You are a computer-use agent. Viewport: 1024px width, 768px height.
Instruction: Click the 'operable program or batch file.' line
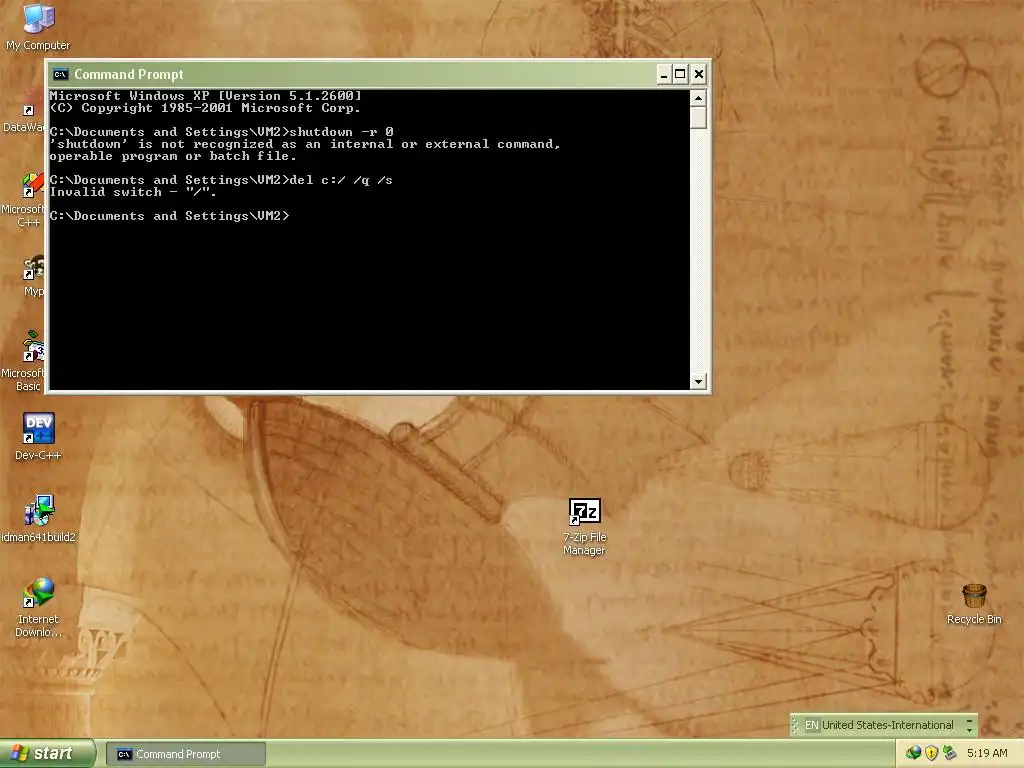[173, 156]
